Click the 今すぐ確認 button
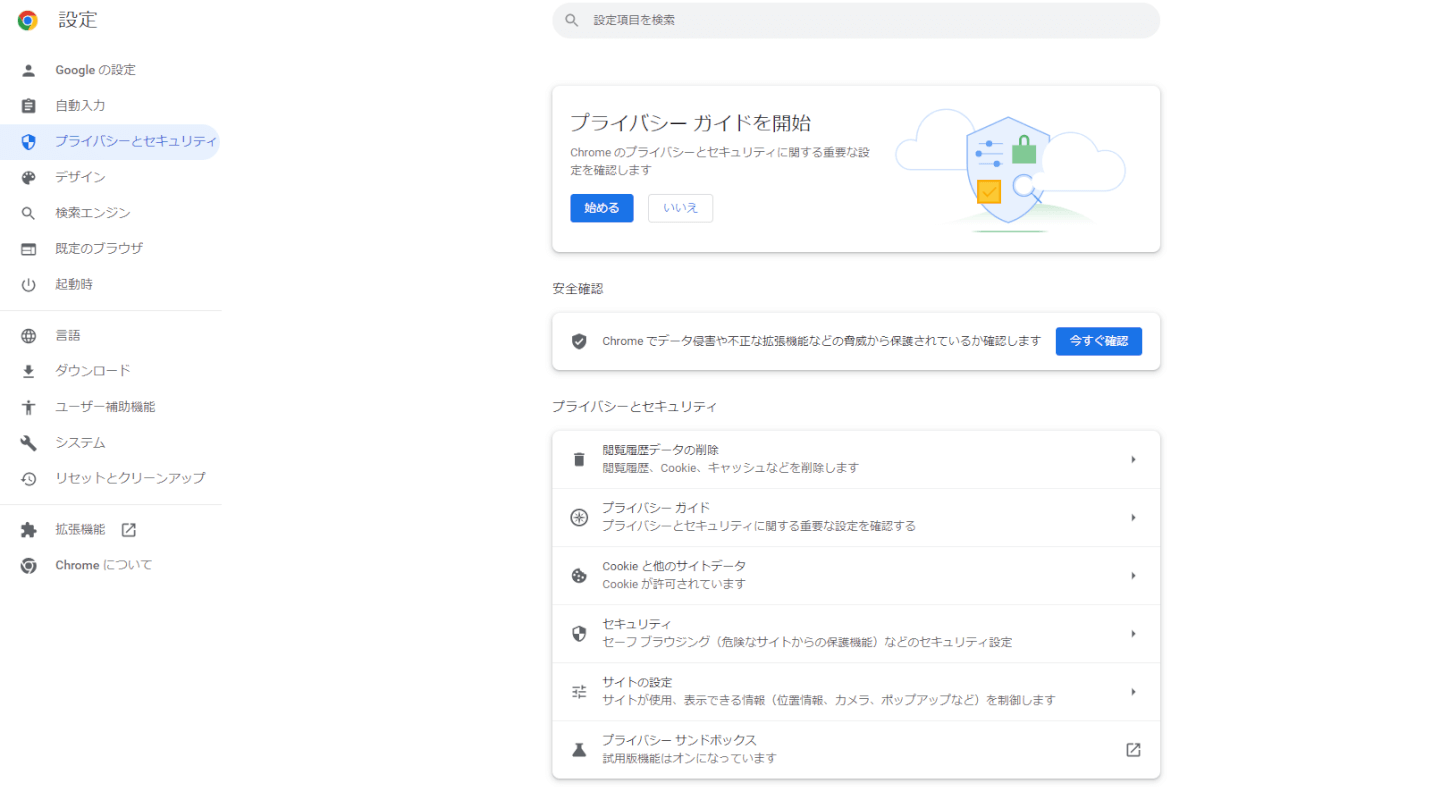The image size is (1432, 800). tap(1099, 341)
